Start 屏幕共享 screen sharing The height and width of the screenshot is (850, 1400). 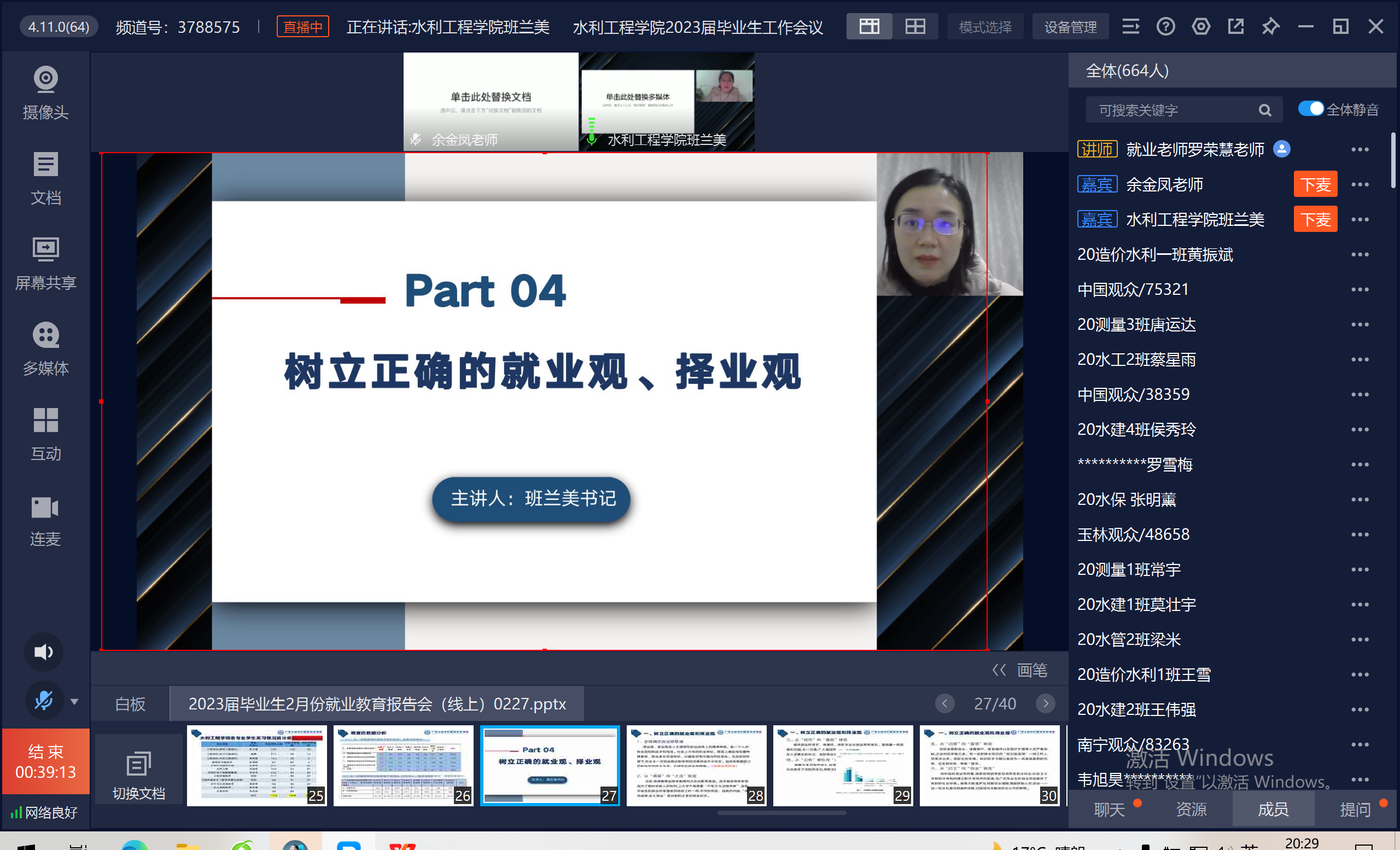point(45,264)
